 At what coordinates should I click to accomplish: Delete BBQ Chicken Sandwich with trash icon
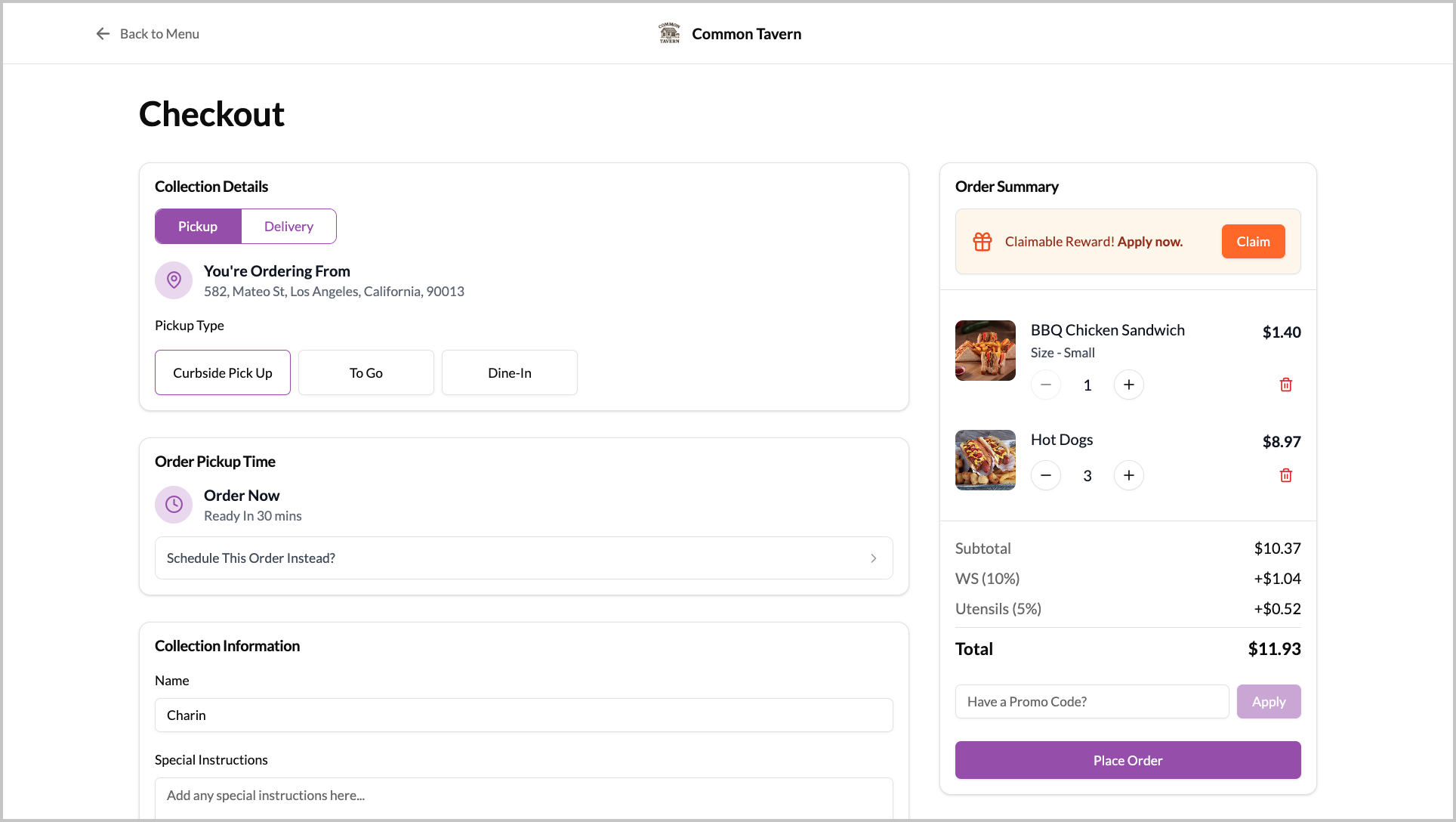pyautogui.click(x=1285, y=385)
